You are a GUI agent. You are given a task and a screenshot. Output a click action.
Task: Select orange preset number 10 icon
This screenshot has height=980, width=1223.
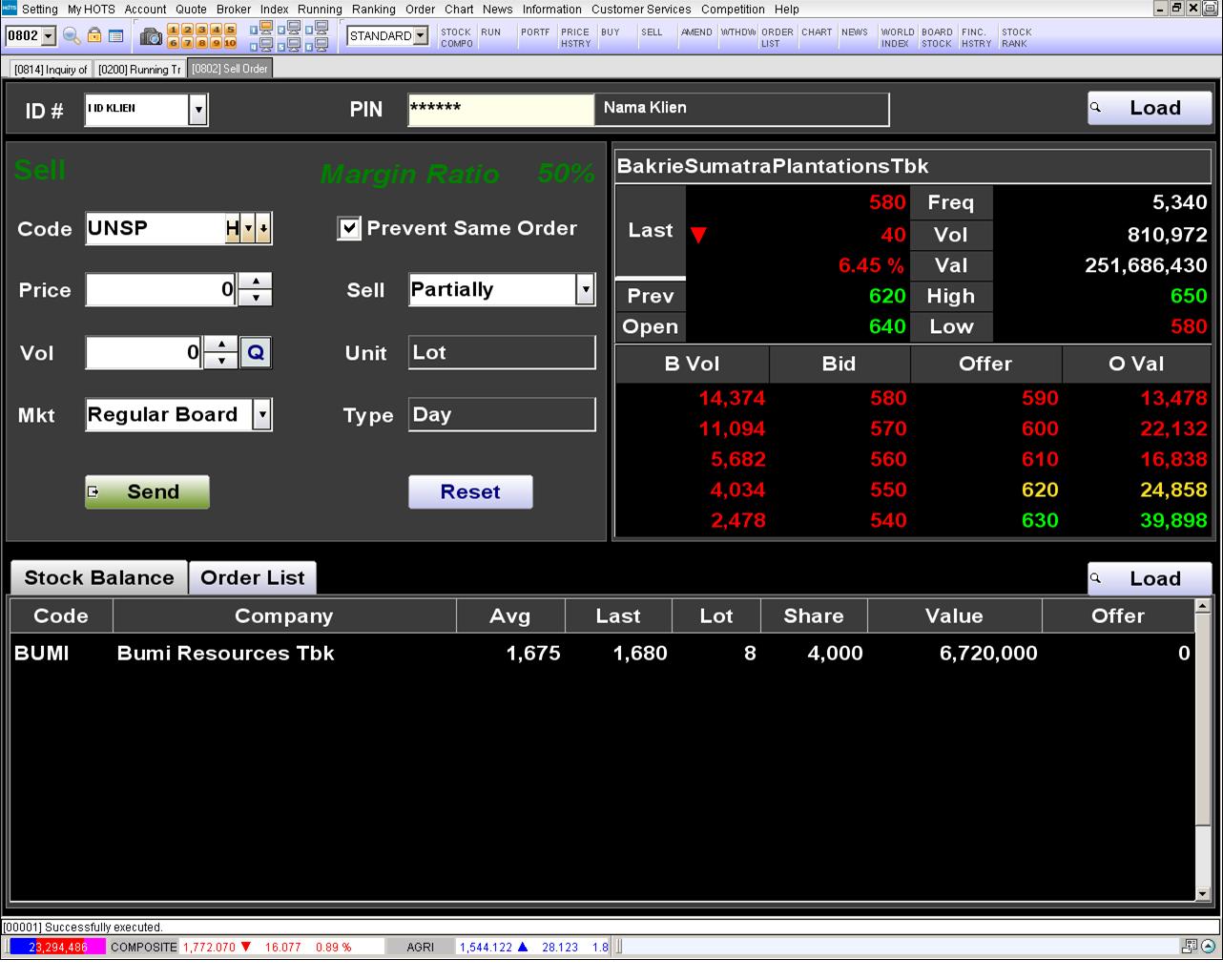point(230,43)
